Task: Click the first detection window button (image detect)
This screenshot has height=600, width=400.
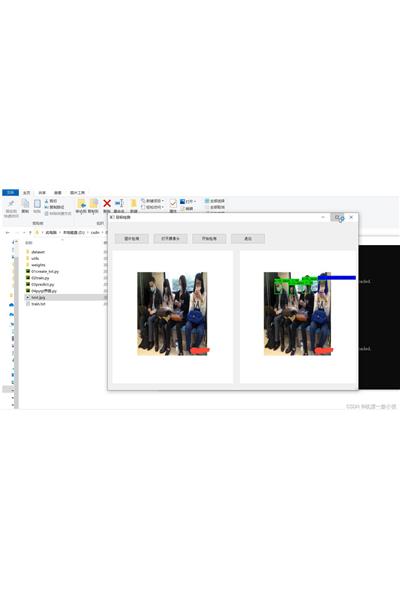Action: pyautogui.click(x=132, y=238)
